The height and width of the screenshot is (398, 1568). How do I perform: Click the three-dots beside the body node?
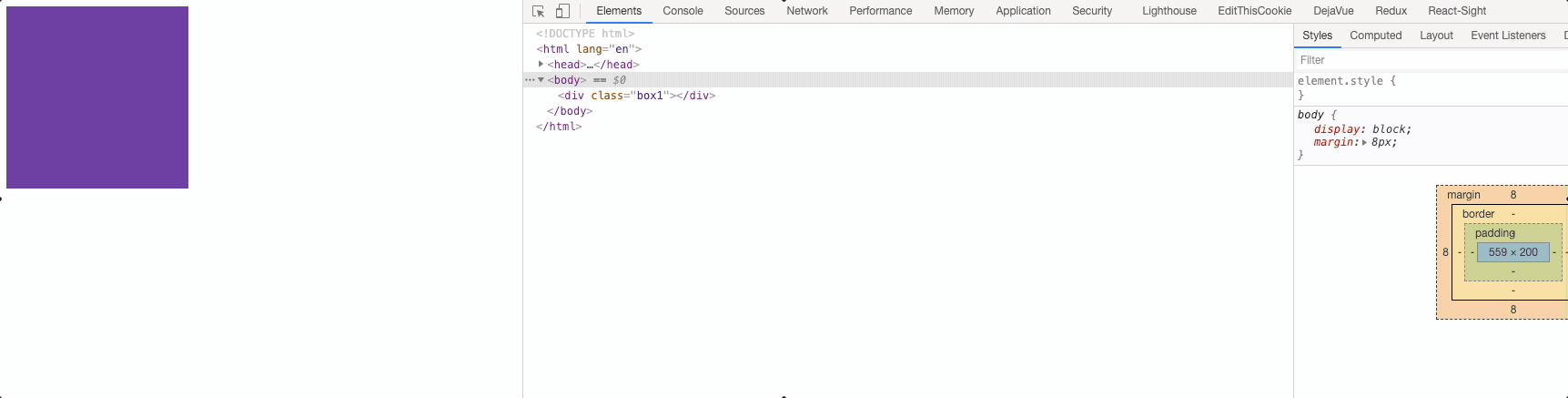530,80
